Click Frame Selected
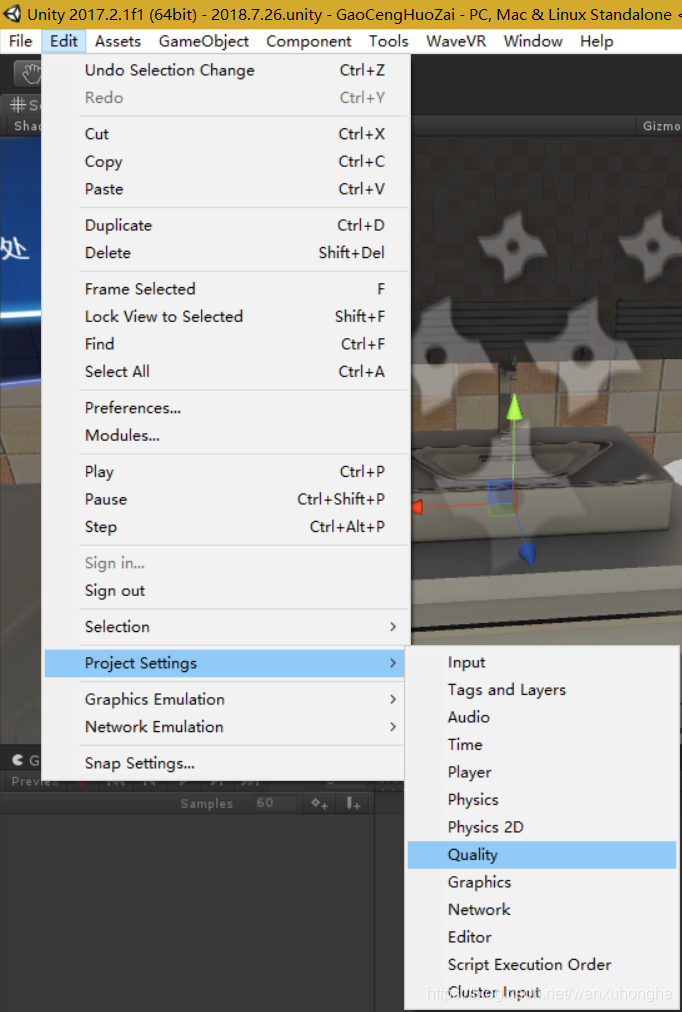The image size is (682, 1012). 225,288
